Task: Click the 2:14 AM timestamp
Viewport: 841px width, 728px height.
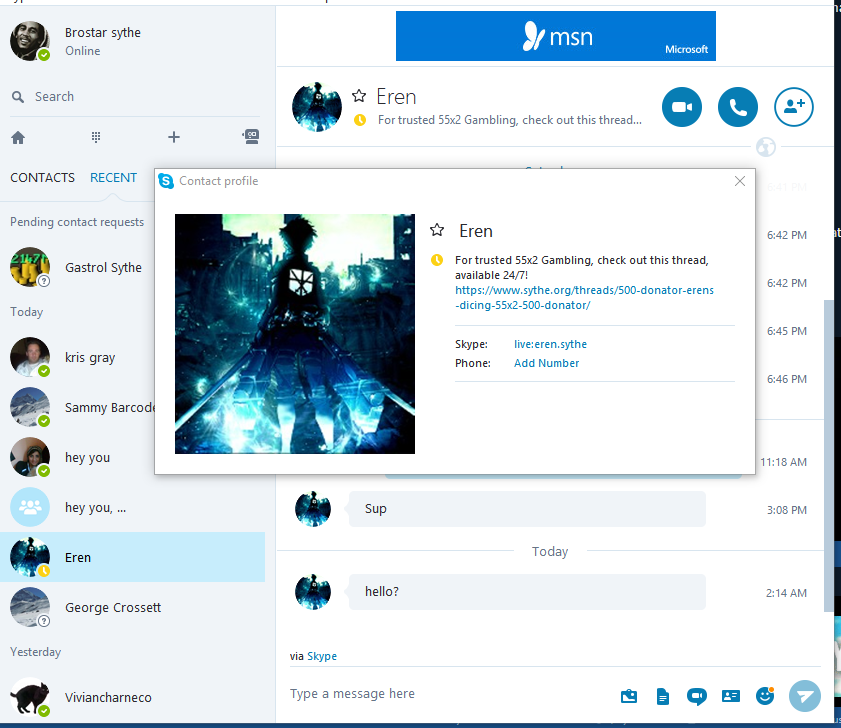Action: [786, 593]
